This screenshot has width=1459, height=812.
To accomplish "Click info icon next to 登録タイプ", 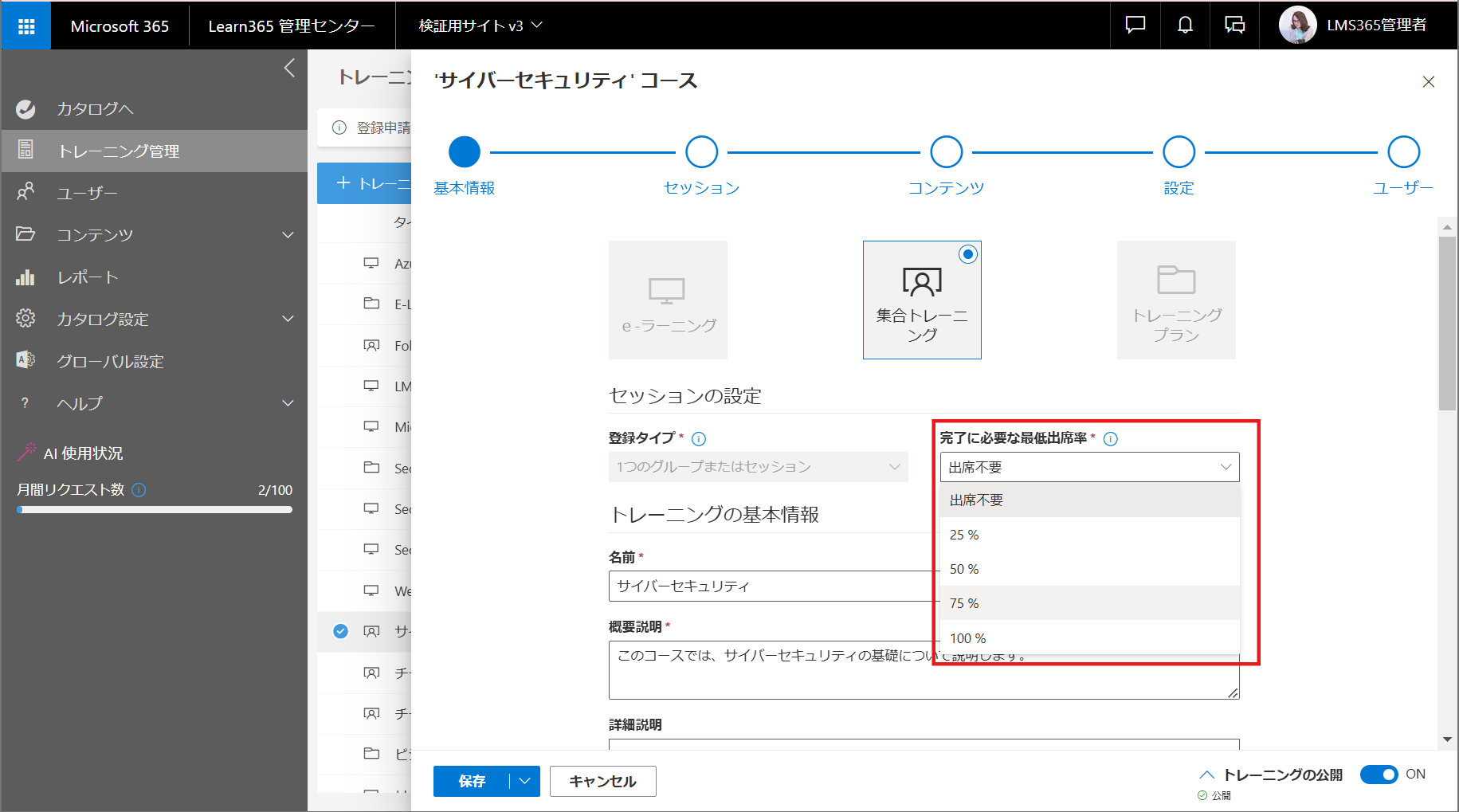I will pos(699,438).
